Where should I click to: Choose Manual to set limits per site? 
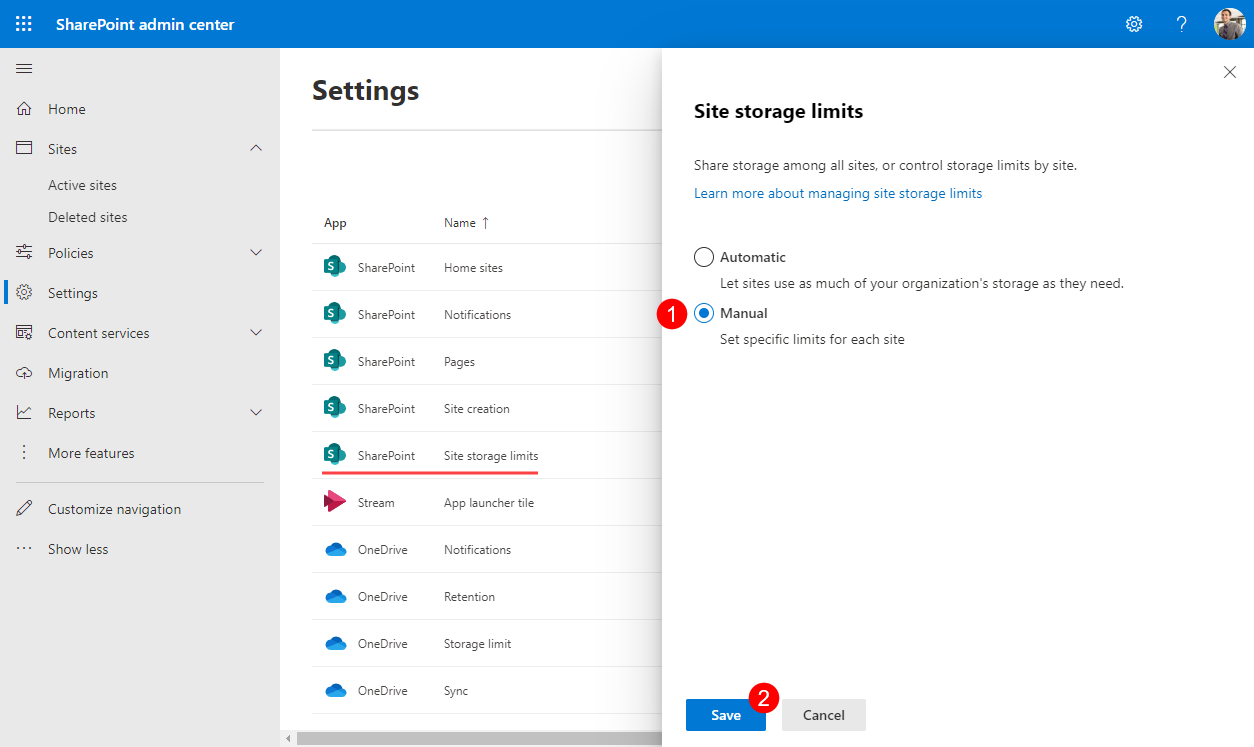pos(704,312)
